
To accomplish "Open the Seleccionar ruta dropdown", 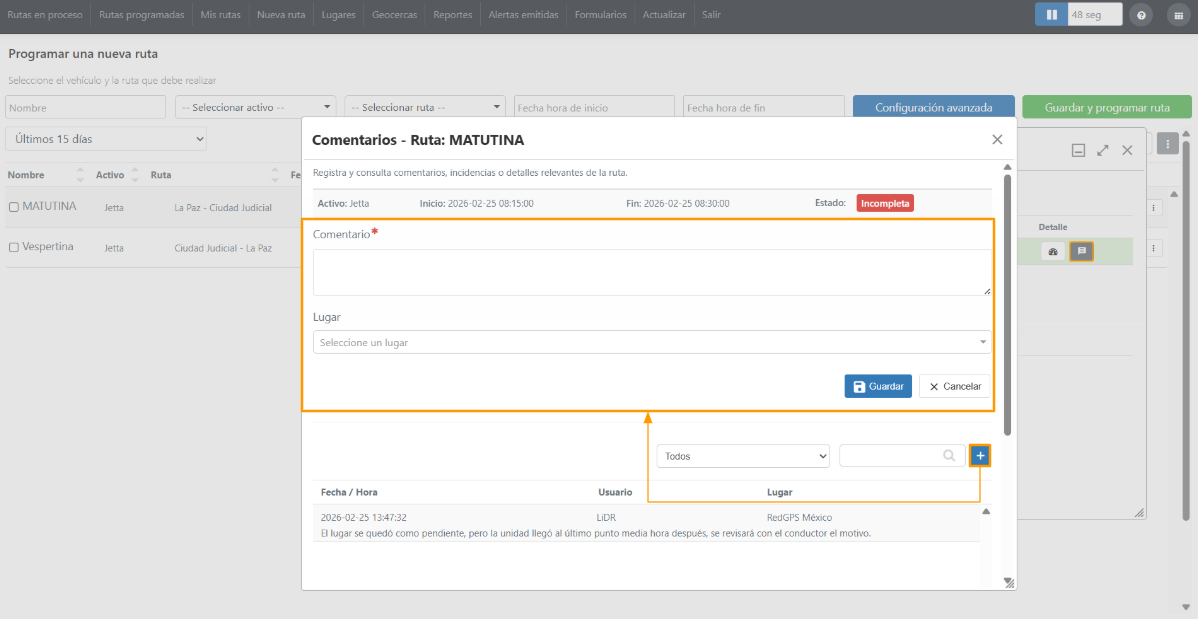I will [426, 107].
